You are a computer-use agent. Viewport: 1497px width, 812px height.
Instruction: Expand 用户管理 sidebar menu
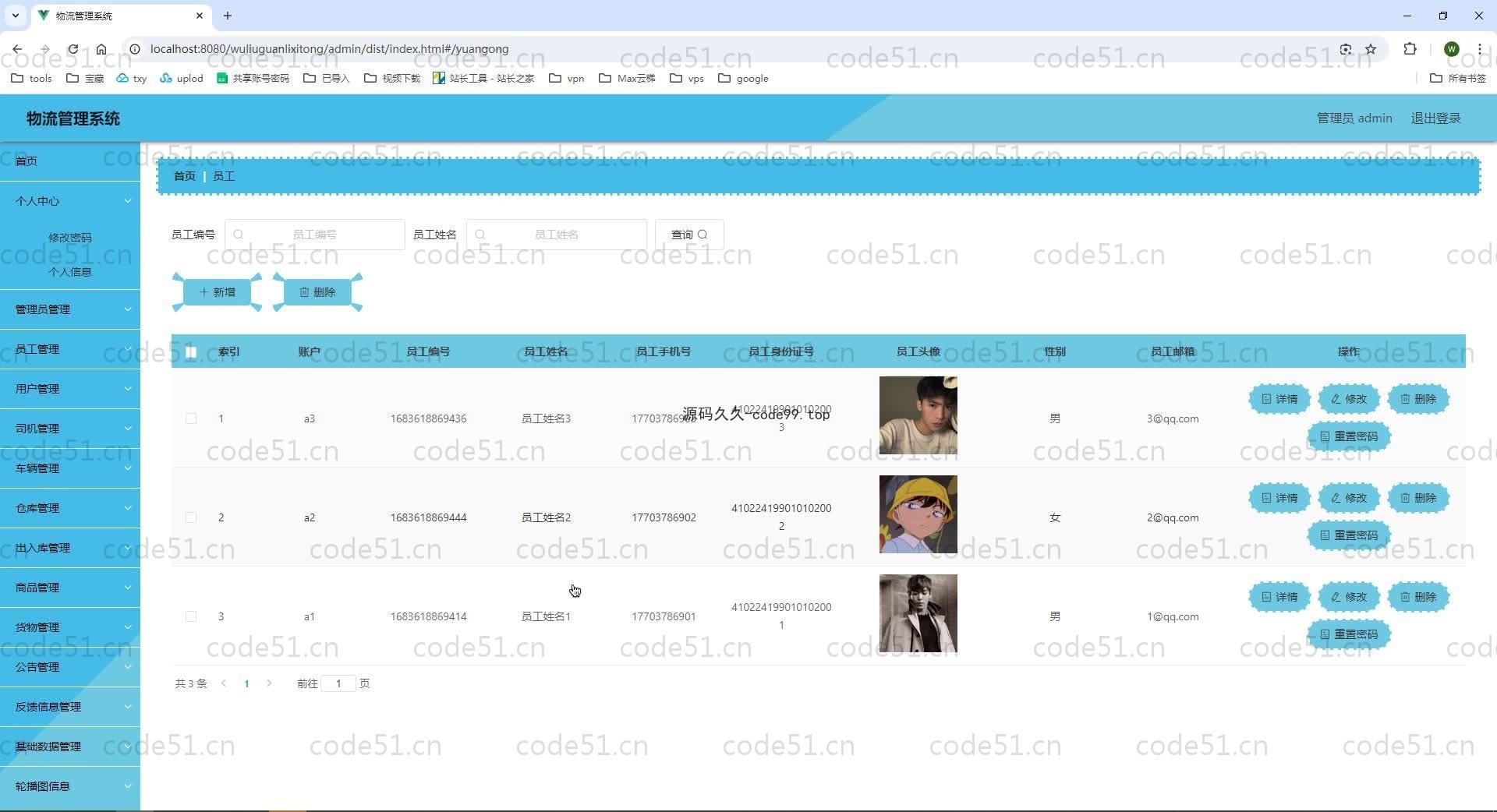70,389
